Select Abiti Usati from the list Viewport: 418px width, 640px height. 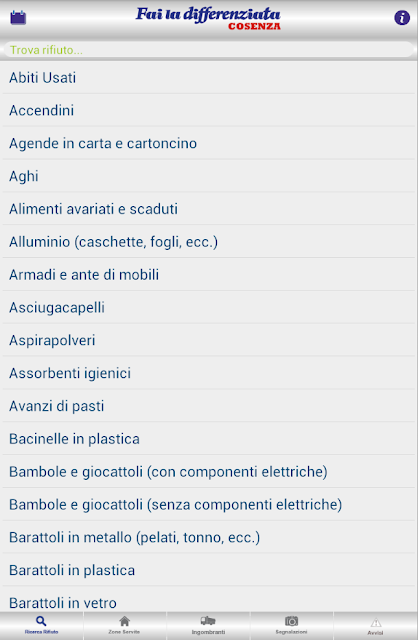click(209, 78)
